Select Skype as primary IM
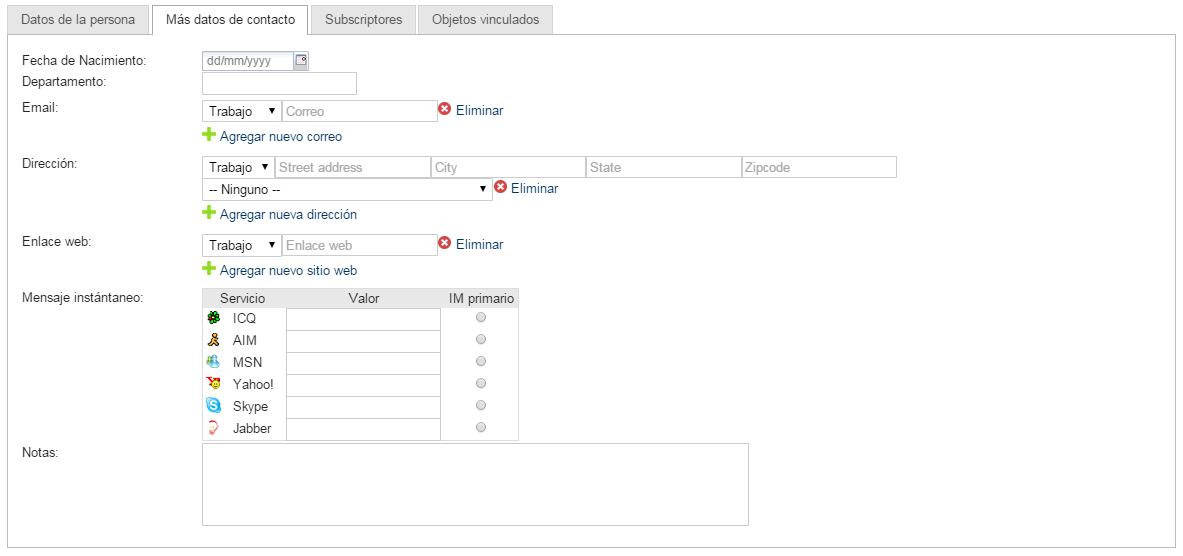The height and width of the screenshot is (556, 1183). pyautogui.click(x=481, y=405)
